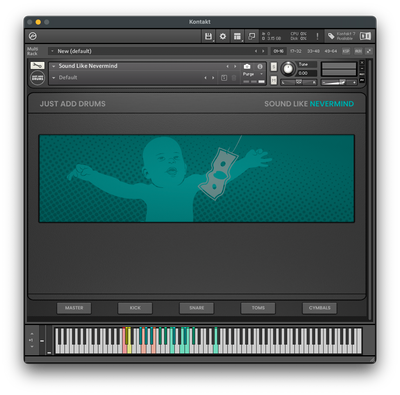Open the workspace layout panel icon

click(237, 36)
